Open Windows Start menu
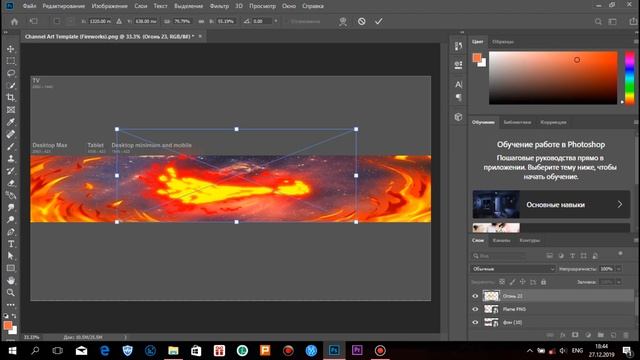640x360 pixels. point(12,351)
